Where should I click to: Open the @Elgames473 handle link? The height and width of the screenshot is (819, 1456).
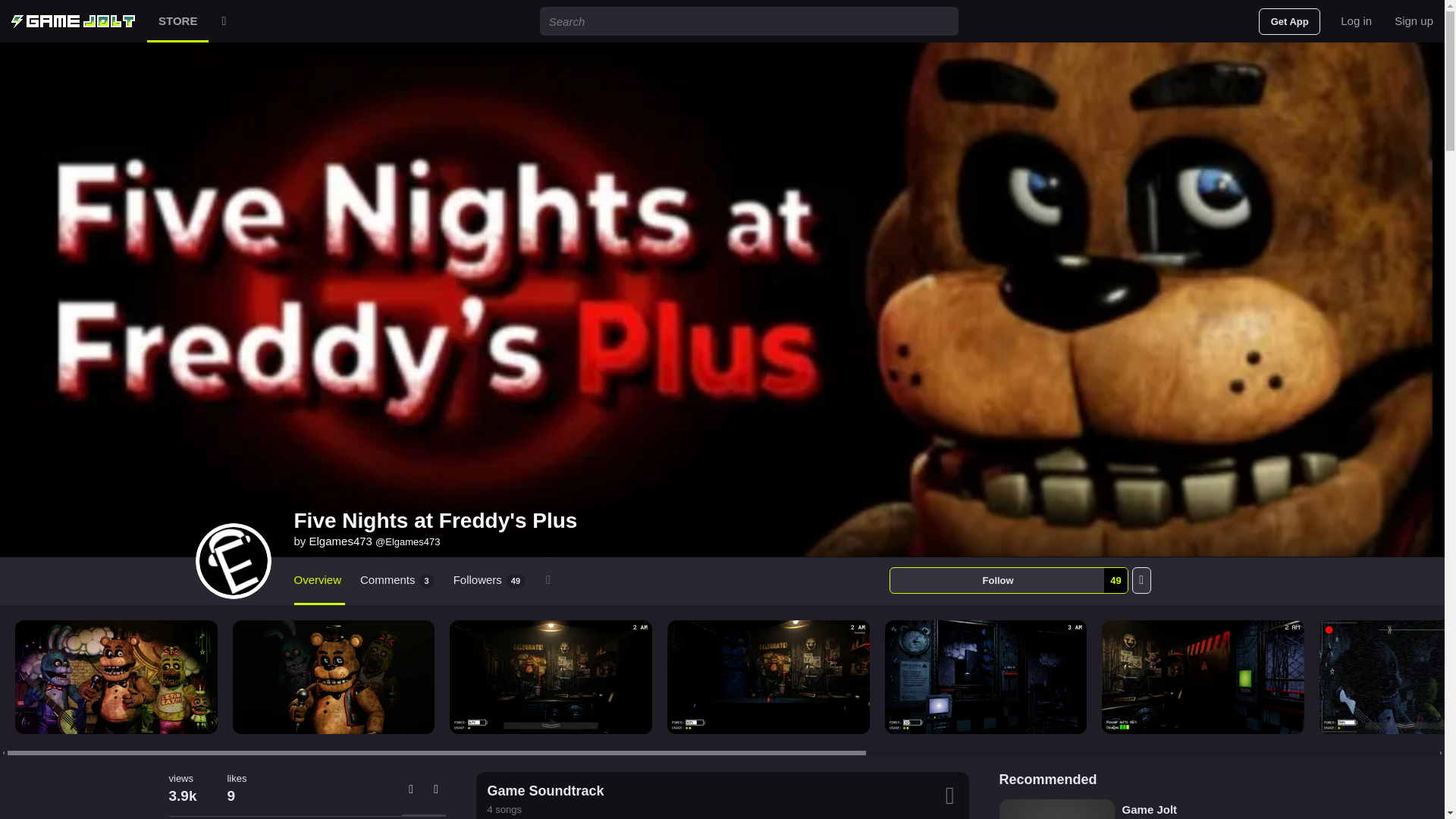408,542
